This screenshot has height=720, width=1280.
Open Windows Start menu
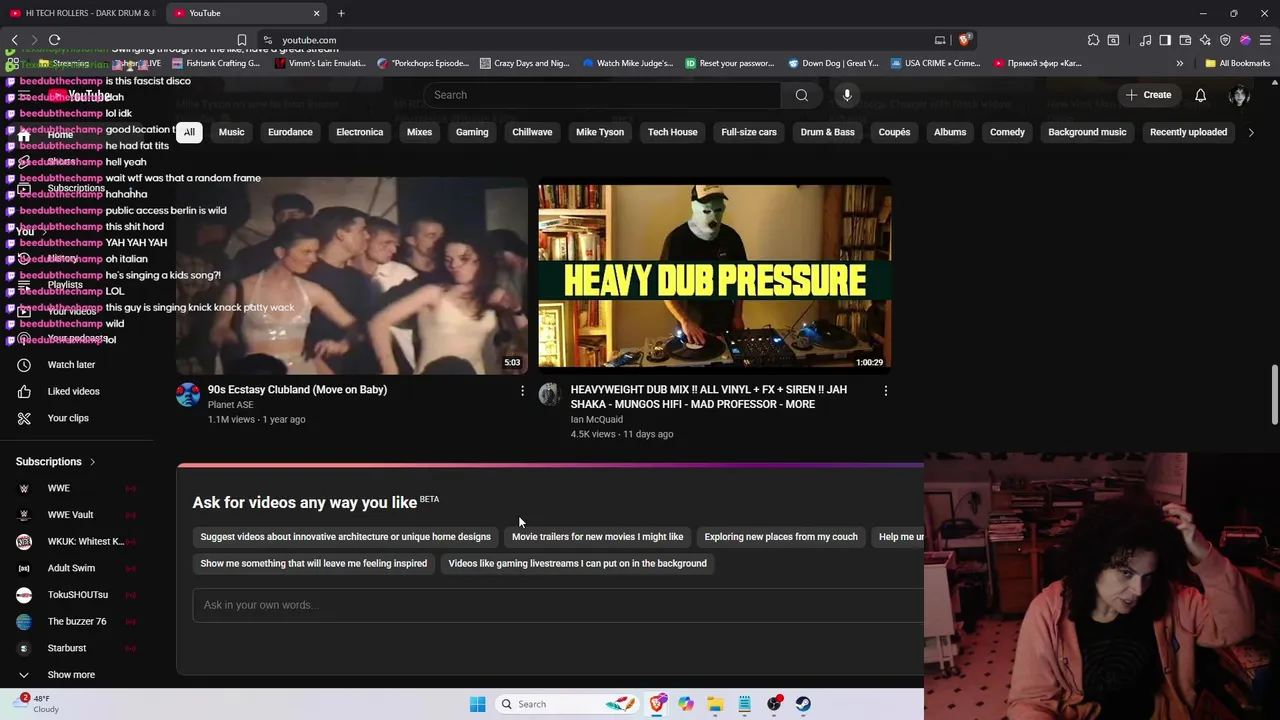pyautogui.click(x=477, y=704)
